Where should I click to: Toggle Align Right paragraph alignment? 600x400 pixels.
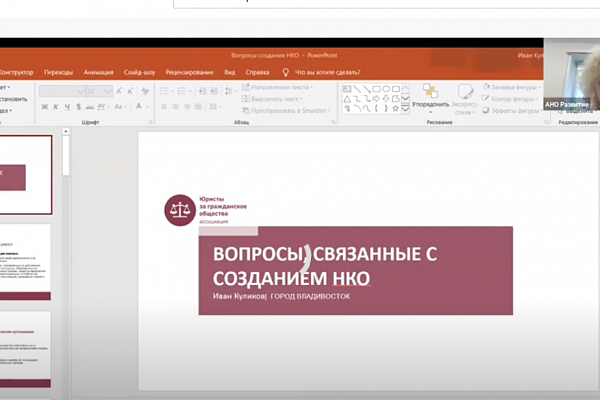click(187, 107)
